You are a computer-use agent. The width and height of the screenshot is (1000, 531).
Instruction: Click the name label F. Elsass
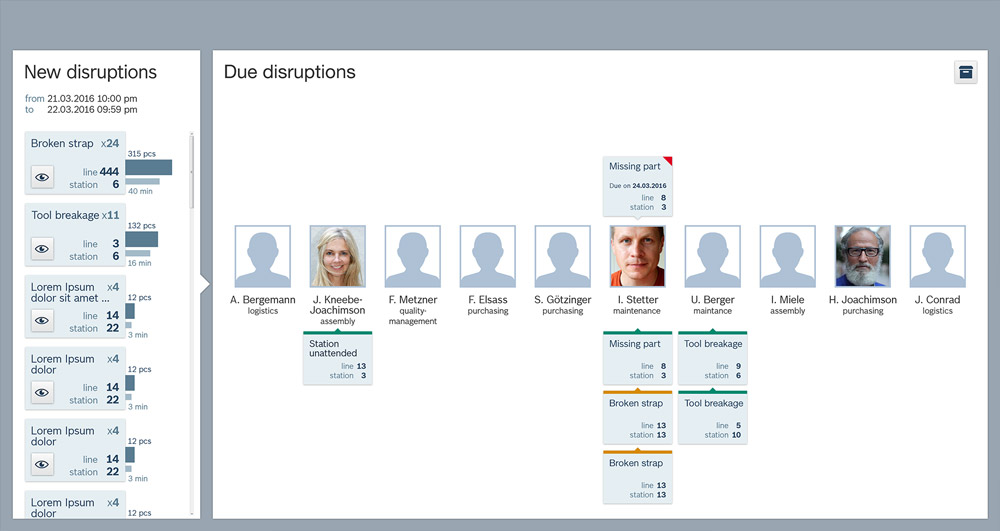[488, 300]
